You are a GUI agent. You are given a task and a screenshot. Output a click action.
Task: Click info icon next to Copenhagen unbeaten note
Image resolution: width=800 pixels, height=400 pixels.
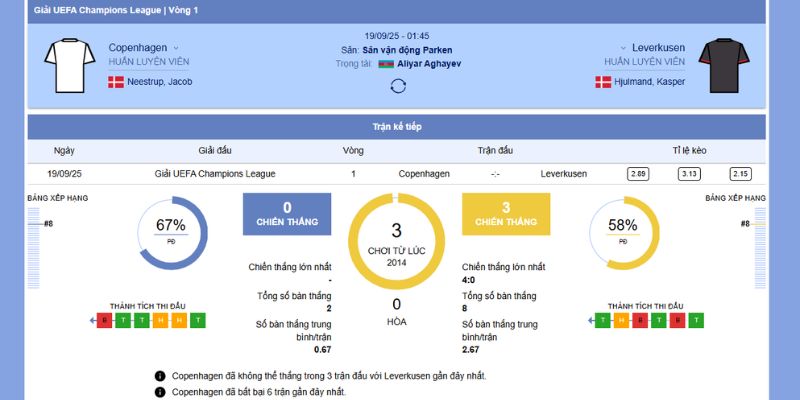(160, 392)
